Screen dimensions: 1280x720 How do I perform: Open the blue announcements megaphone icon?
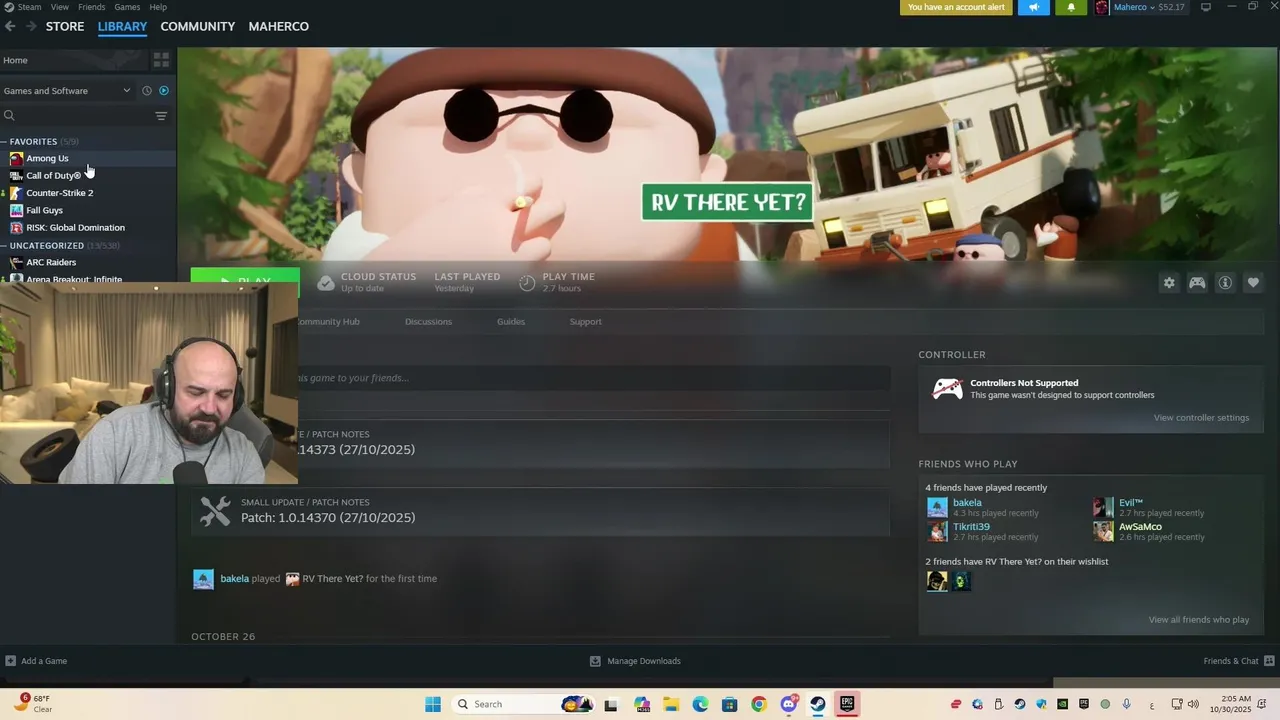point(1034,7)
